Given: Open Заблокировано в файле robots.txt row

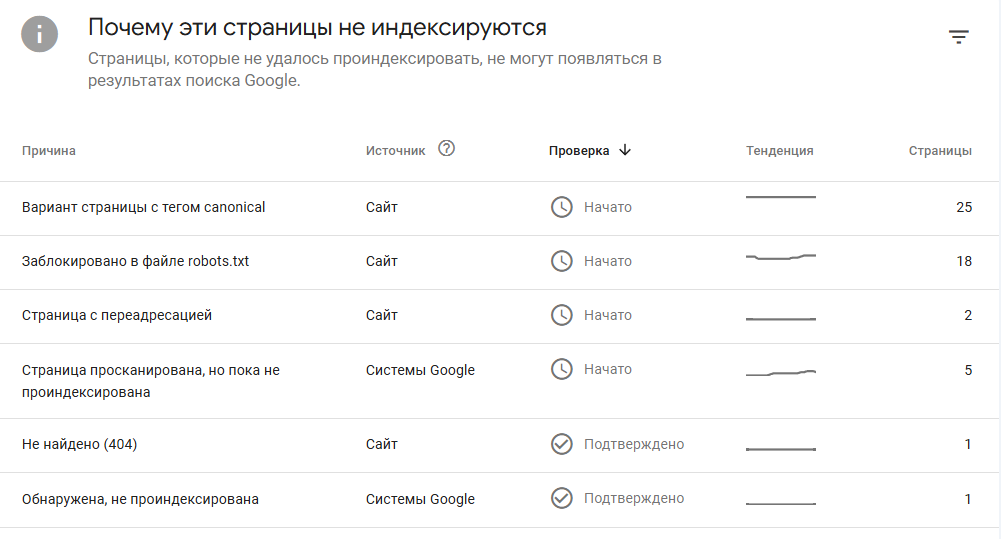Looking at the screenshot, I should 136,262.
